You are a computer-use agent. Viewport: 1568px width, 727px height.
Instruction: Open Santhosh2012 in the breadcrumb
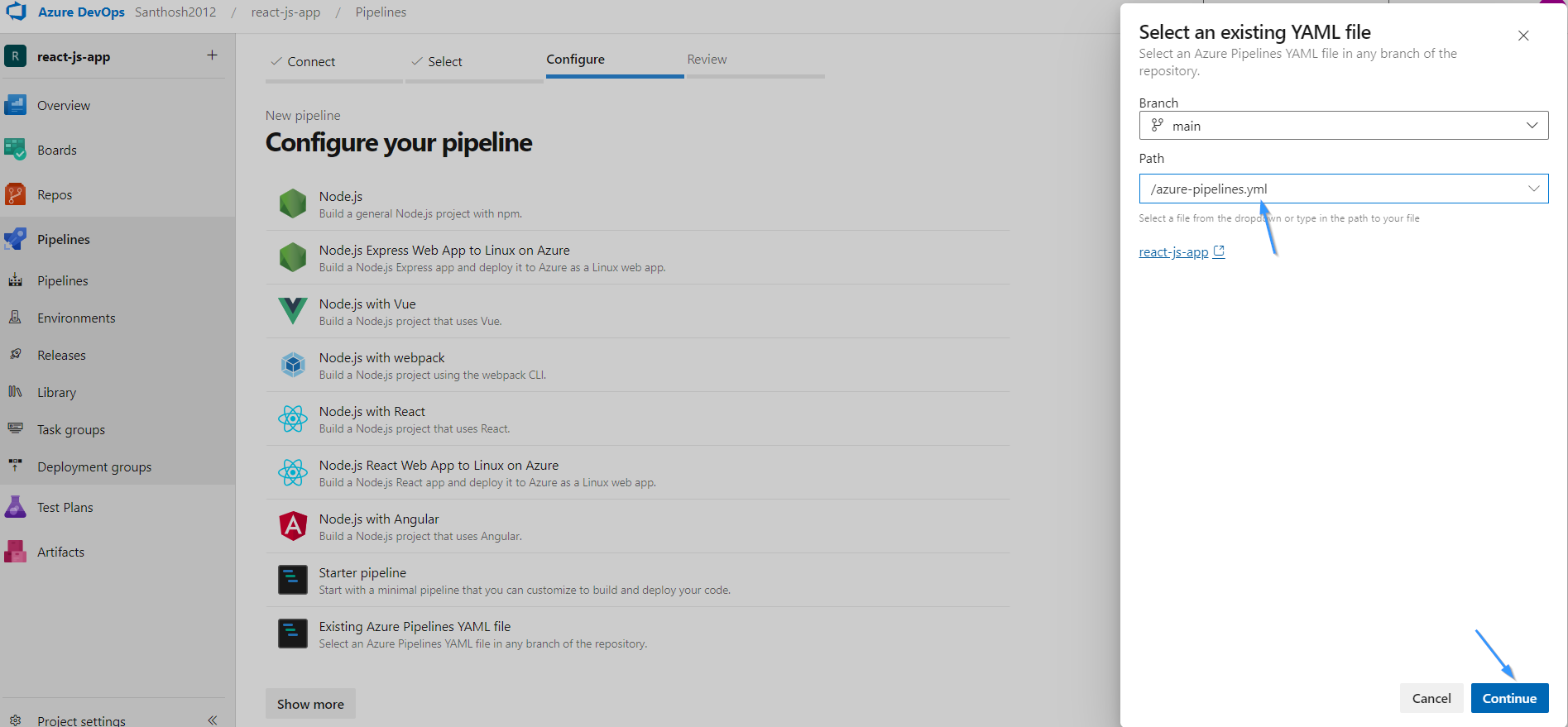(x=175, y=12)
